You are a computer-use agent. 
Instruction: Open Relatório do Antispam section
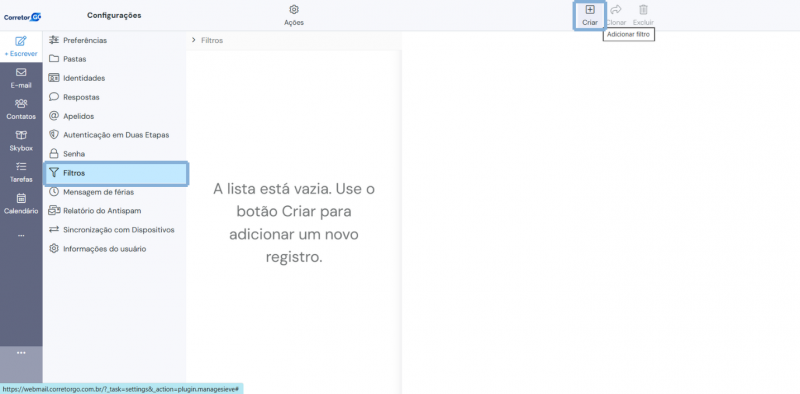pos(115,211)
